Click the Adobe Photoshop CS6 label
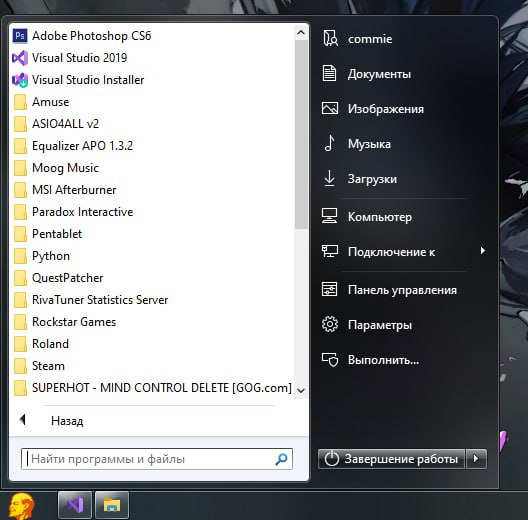This screenshot has width=528, height=520. tap(92, 36)
